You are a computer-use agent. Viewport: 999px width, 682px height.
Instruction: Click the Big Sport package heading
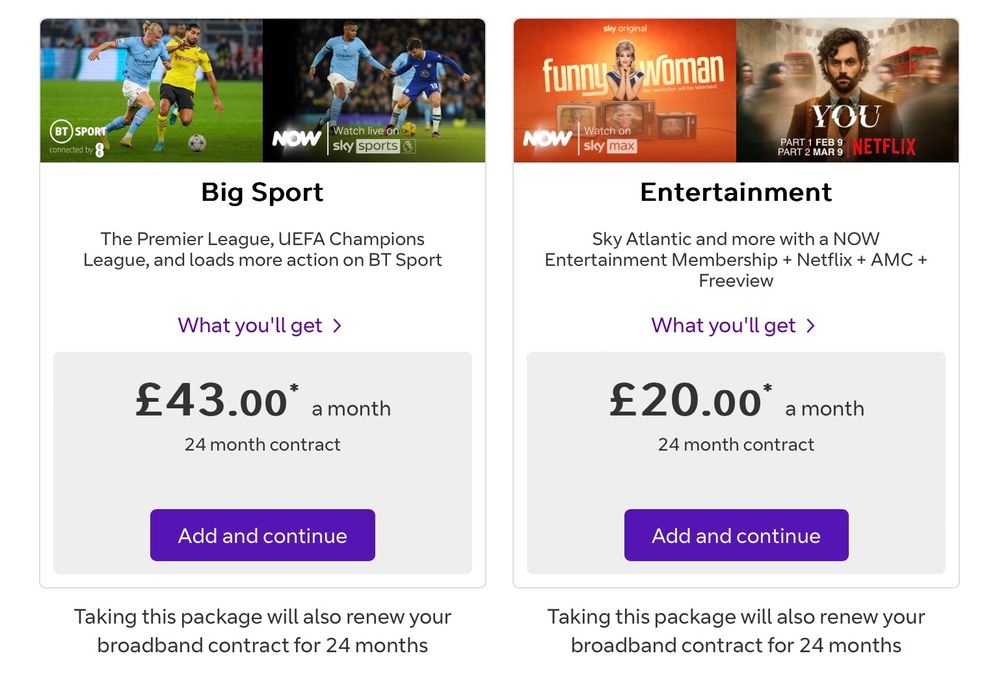[262, 193]
